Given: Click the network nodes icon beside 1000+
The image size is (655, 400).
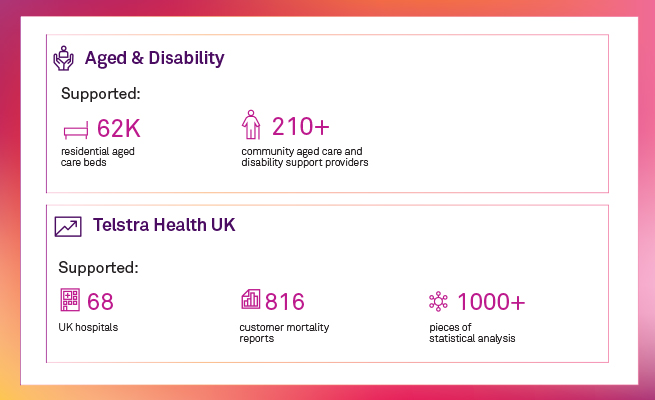Looking at the screenshot, I should [x=438, y=301].
